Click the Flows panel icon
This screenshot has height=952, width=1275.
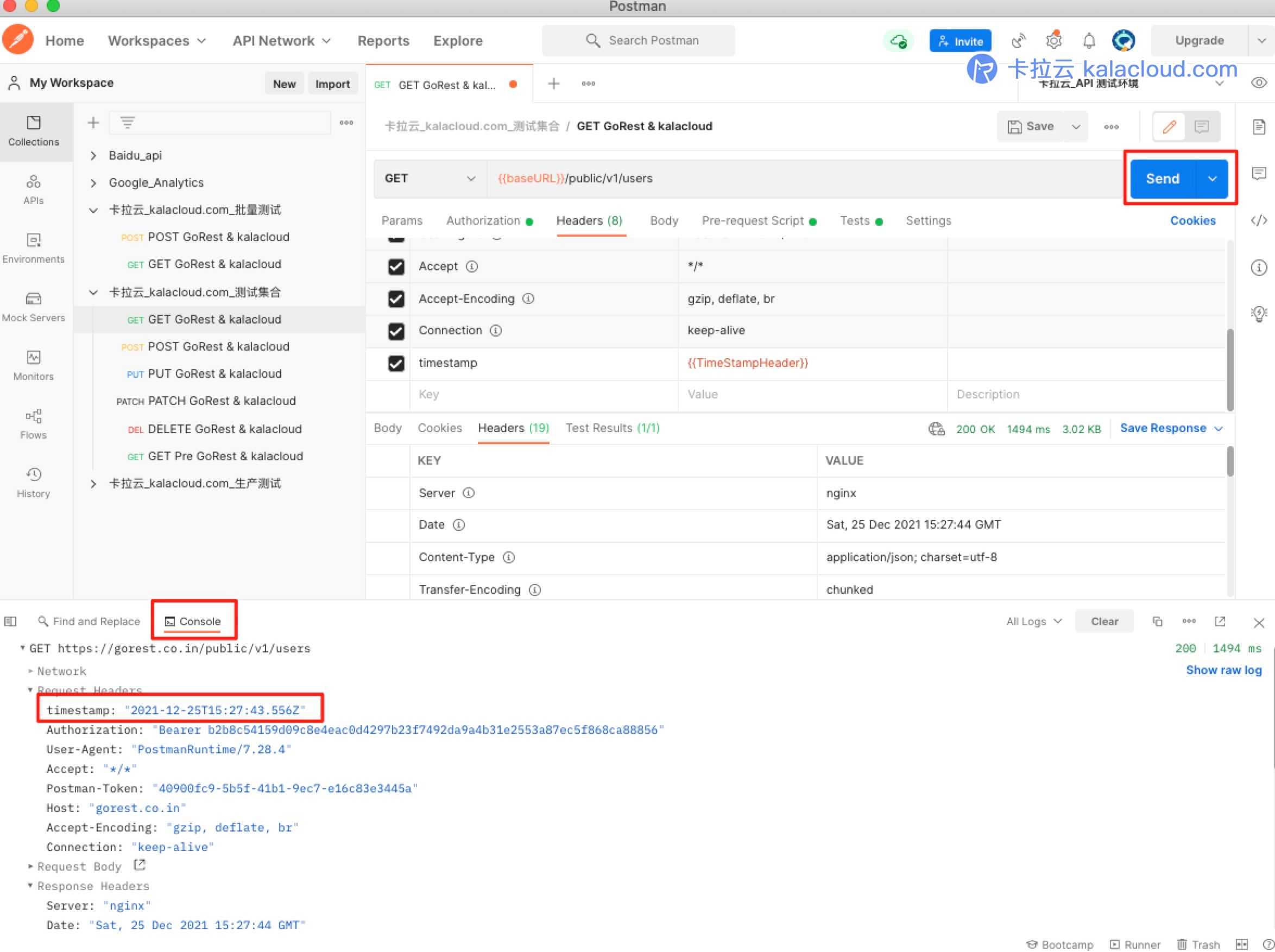33,416
